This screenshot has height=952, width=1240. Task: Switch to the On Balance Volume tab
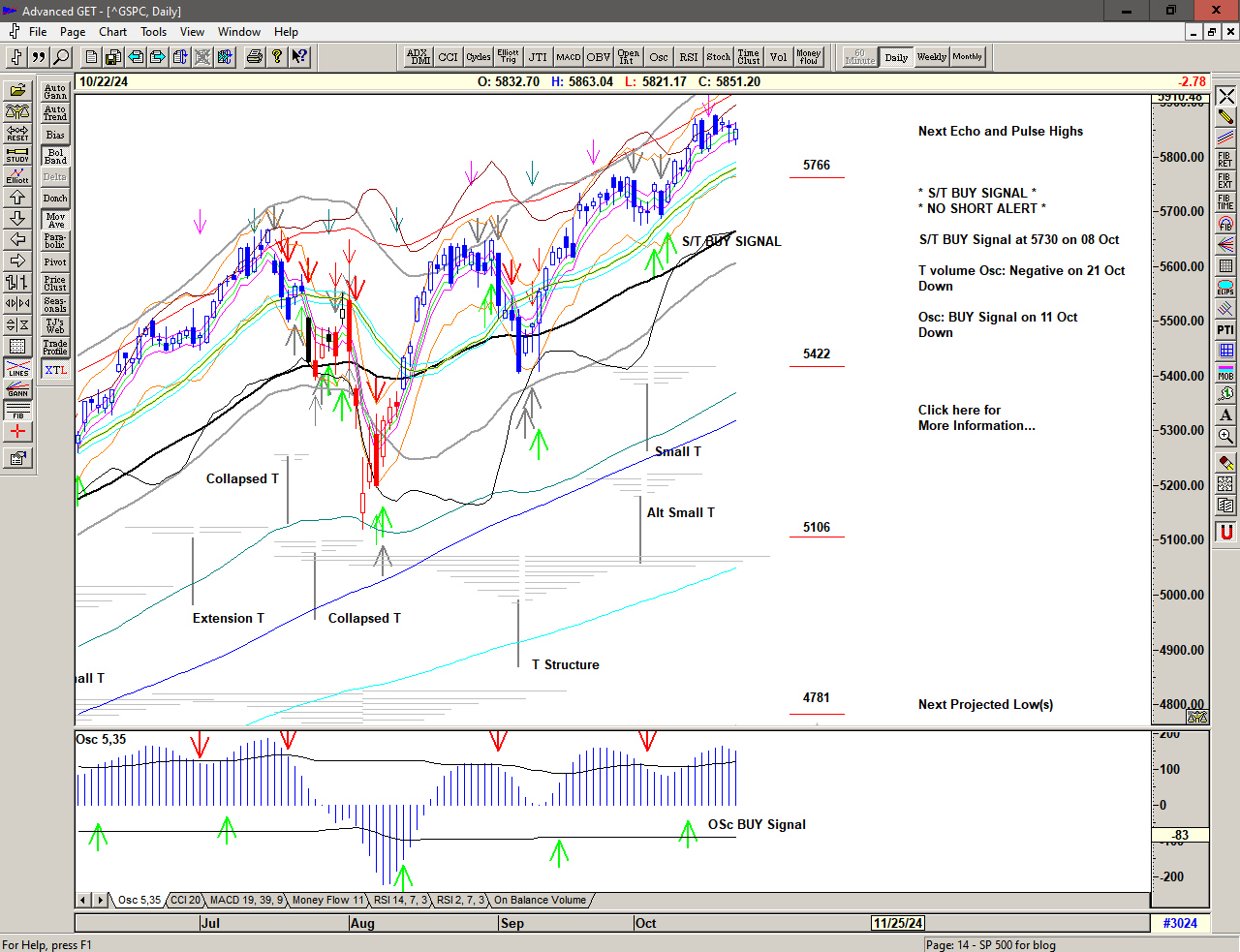[x=540, y=900]
